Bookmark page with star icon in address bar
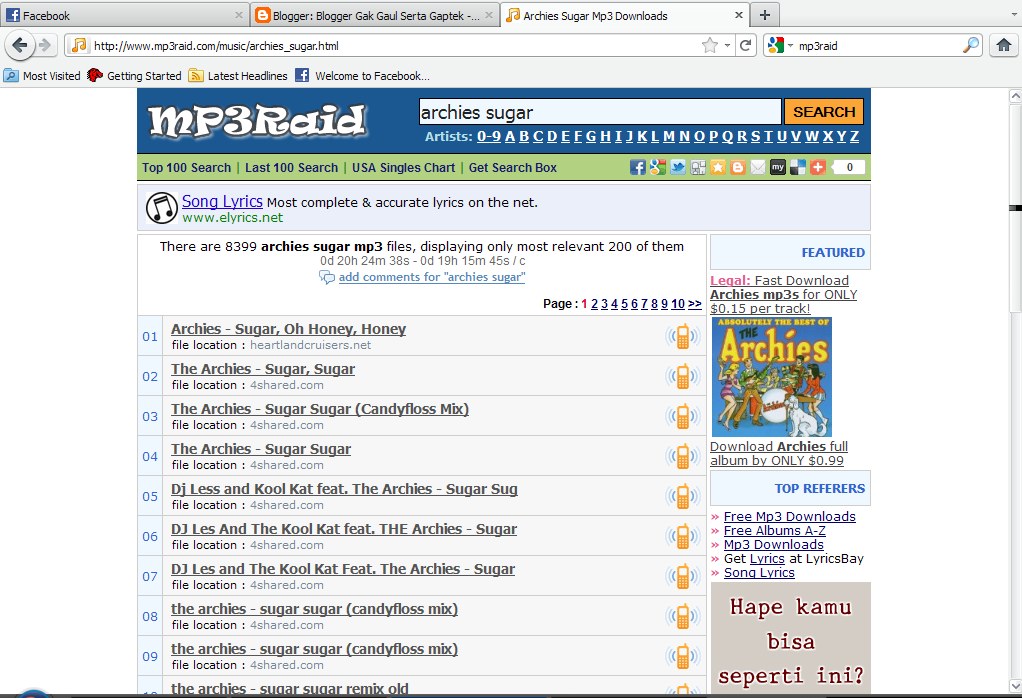This screenshot has width=1022, height=698. coord(709,45)
